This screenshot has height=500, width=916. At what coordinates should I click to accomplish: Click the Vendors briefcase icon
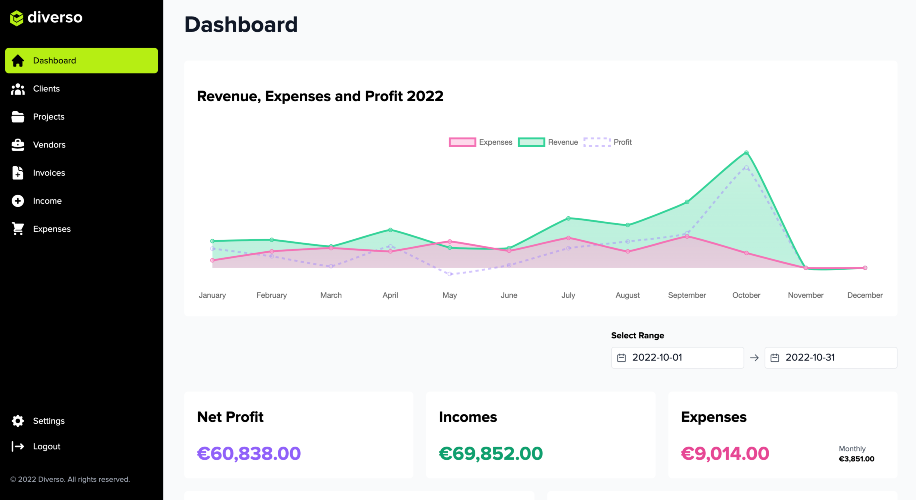[18, 145]
